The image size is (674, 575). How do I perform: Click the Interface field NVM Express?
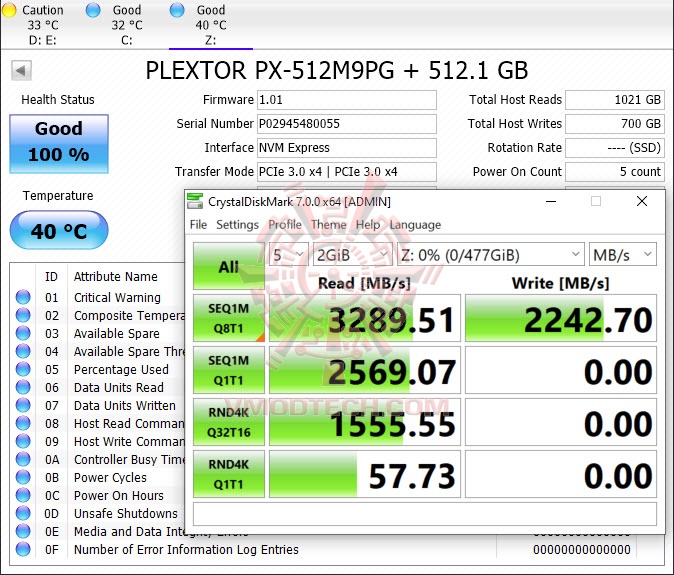[347, 148]
